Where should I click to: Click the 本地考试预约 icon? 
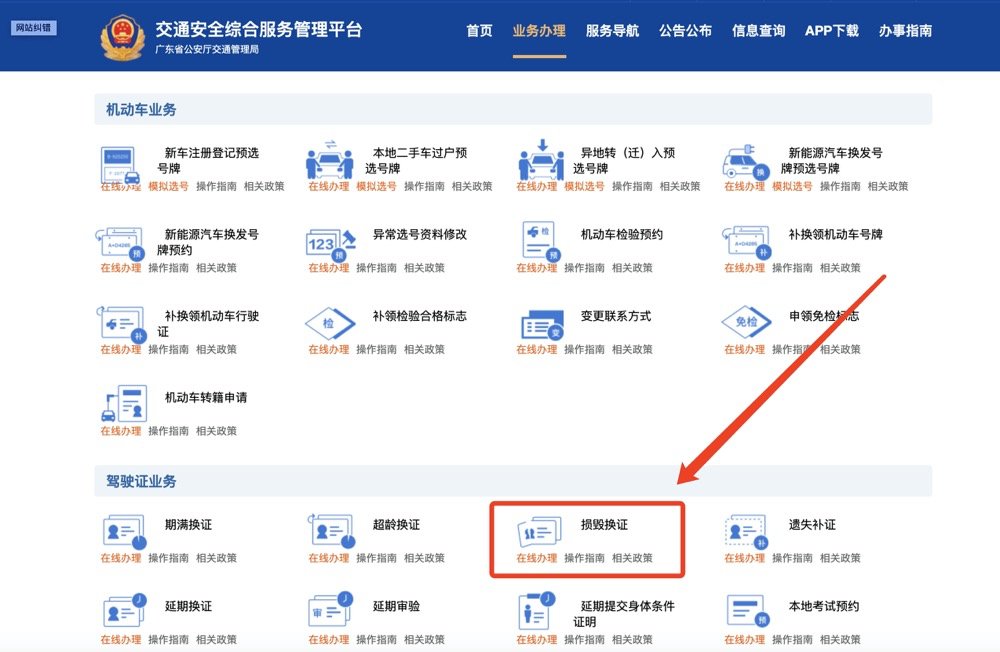[x=747, y=611]
